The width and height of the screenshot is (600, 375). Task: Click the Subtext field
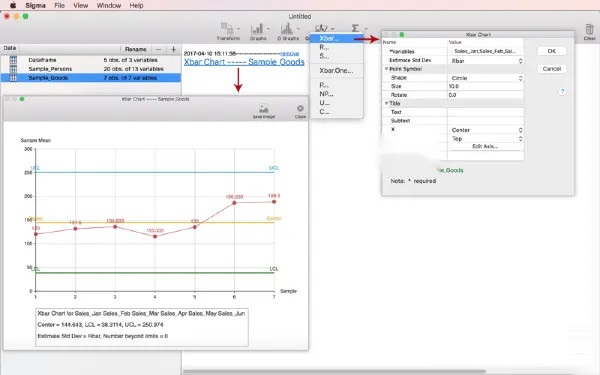coord(485,121)
